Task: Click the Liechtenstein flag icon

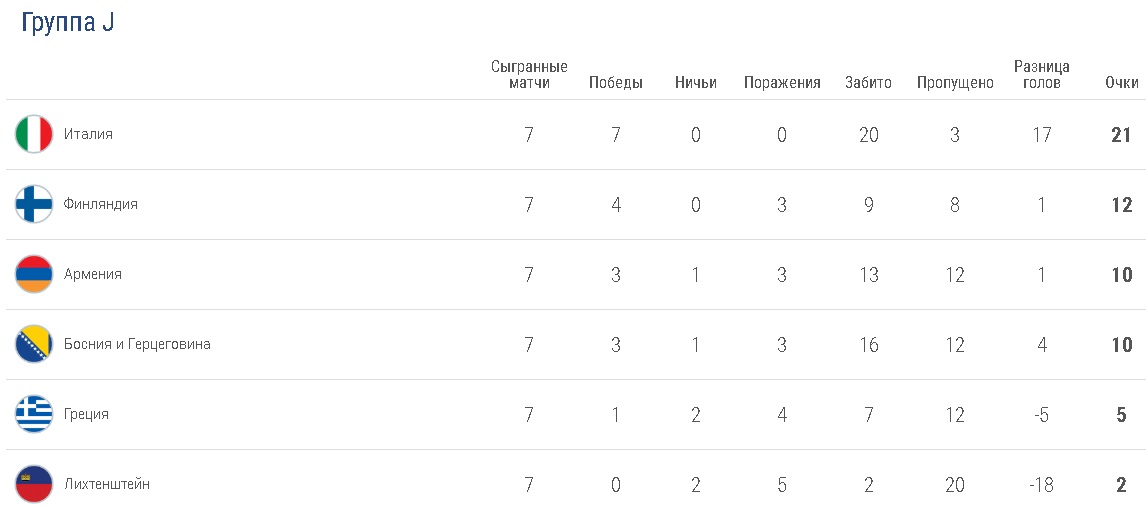Action: [x=34, y=484]
